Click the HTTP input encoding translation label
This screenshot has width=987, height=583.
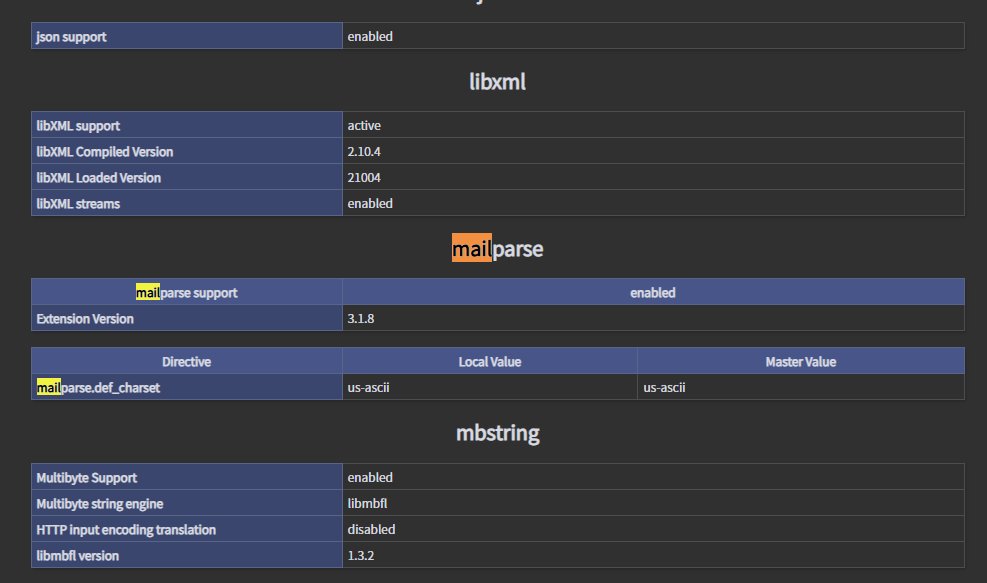(x=126, y=529)
